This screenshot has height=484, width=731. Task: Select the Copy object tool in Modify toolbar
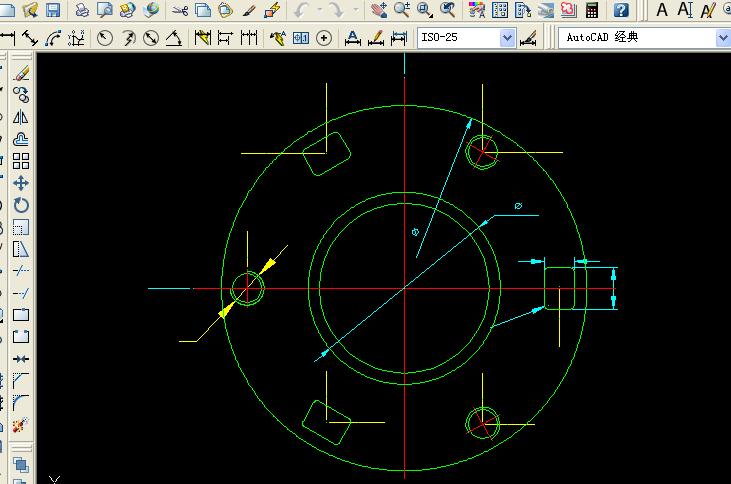(x=21, y=95)
